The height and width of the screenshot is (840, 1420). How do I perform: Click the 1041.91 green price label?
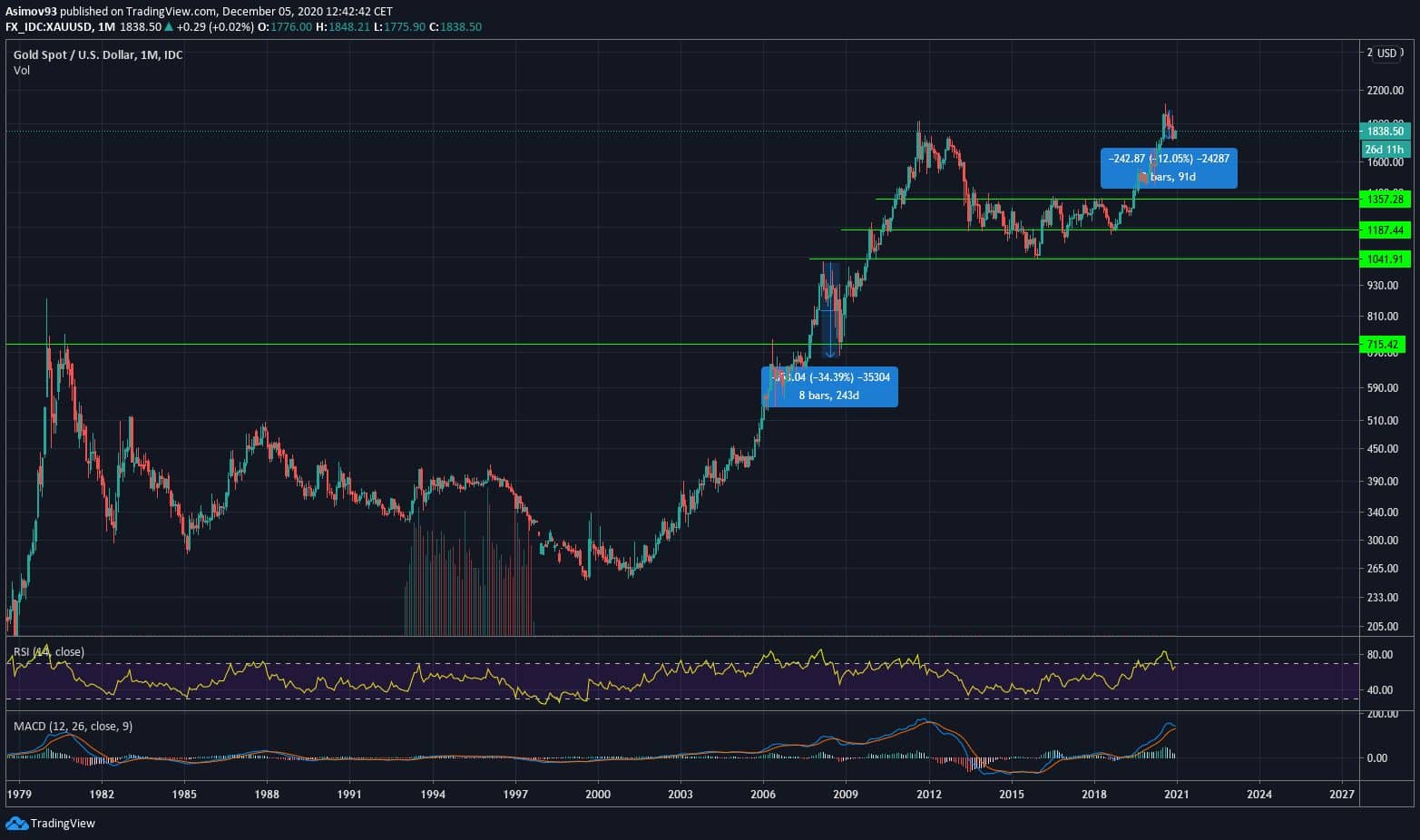coord(1385,259)
